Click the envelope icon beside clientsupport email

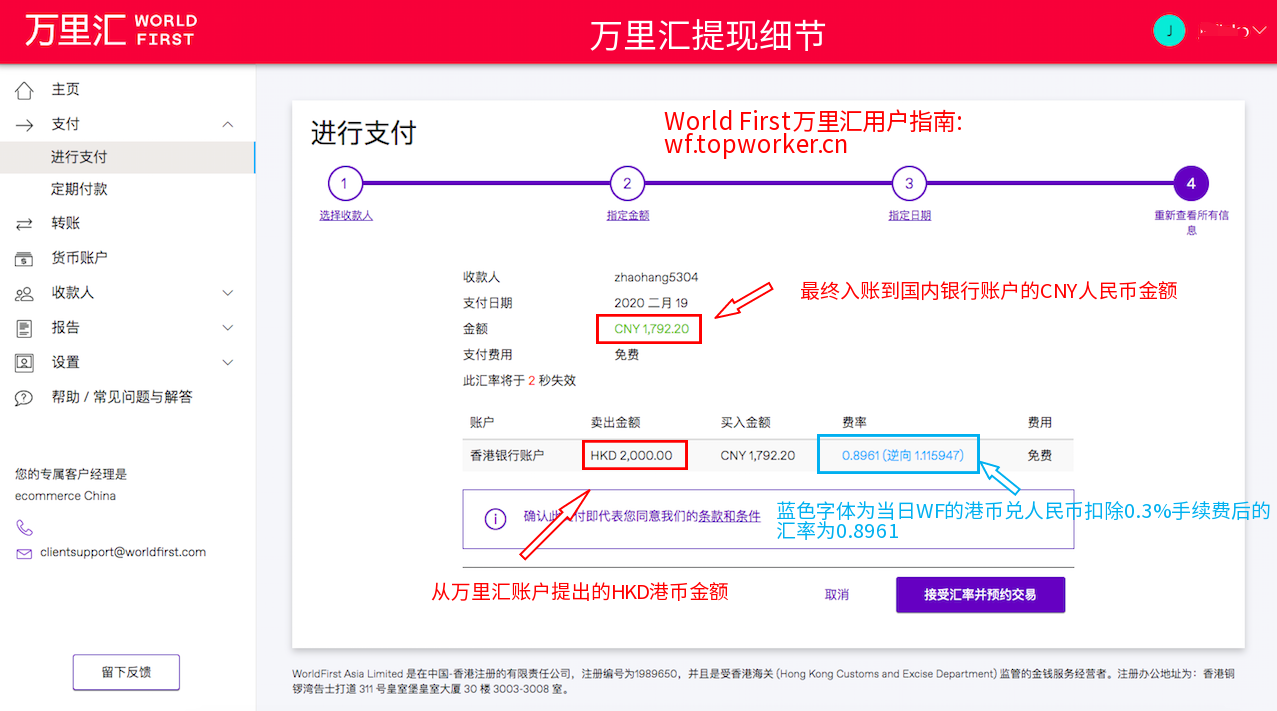click(24, 553)
